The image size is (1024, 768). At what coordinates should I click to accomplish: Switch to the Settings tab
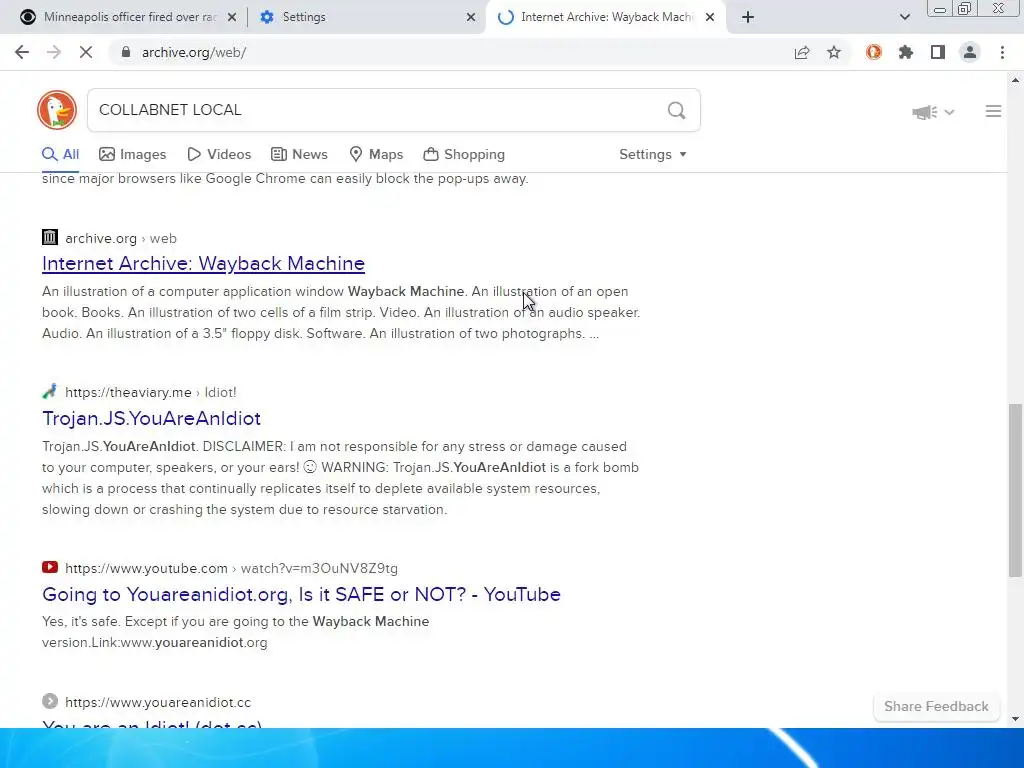click(x=367, y=17)
